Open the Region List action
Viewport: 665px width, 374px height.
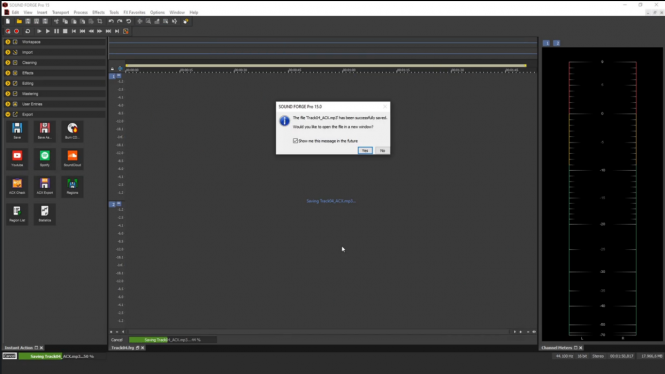[17, 214]
